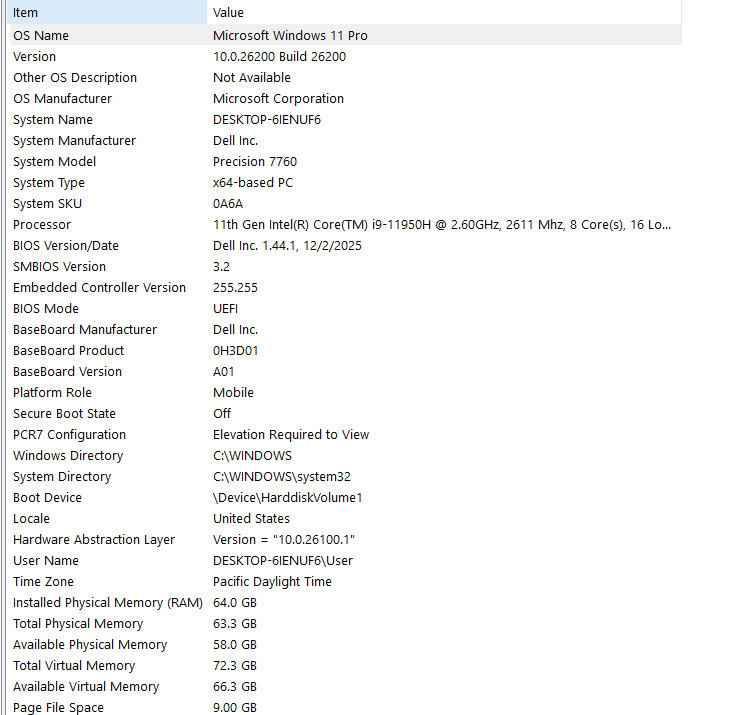Select the Available Virtual Memory row

346,687
